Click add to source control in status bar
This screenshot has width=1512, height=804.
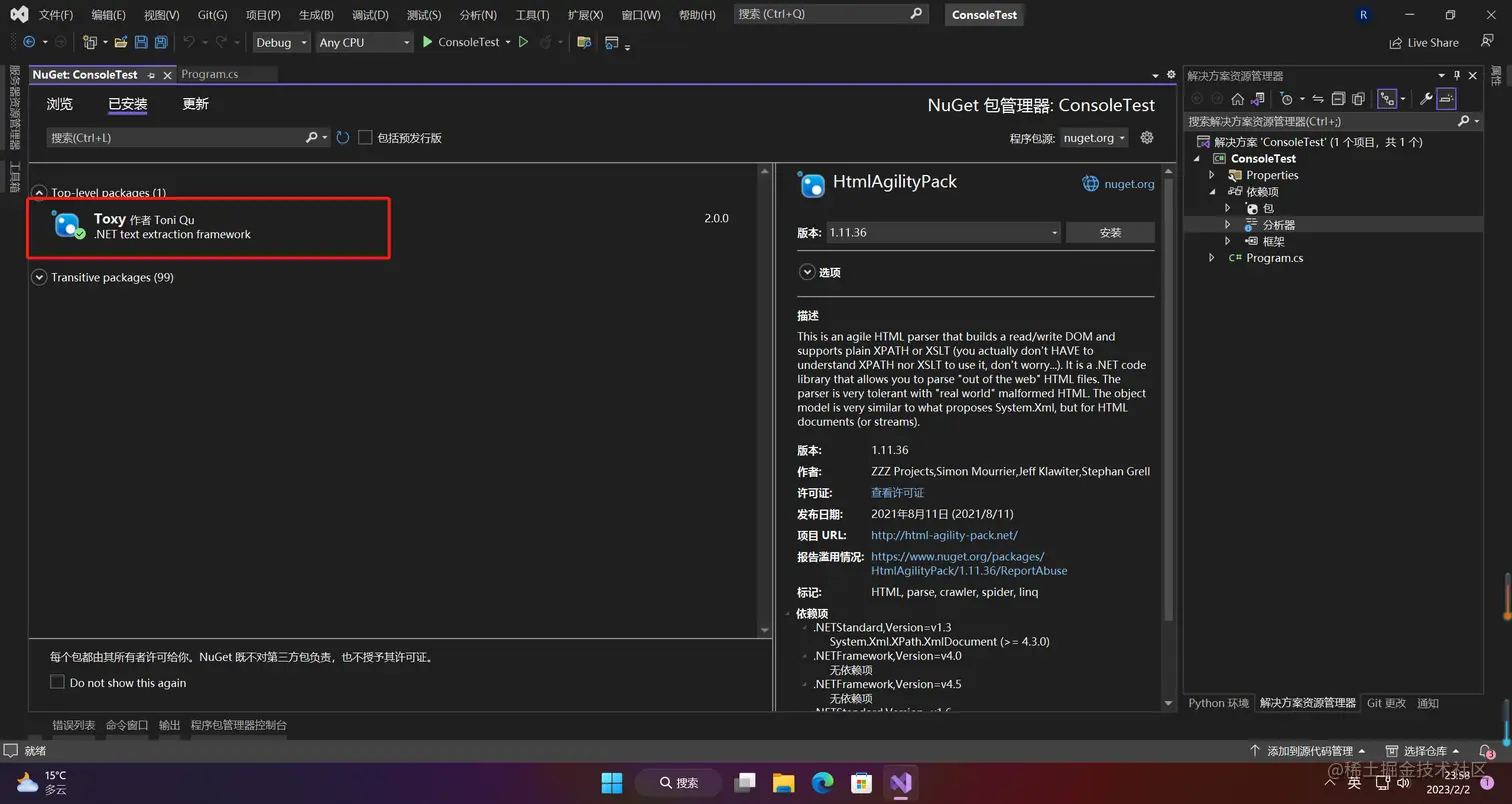[1308, 751]
